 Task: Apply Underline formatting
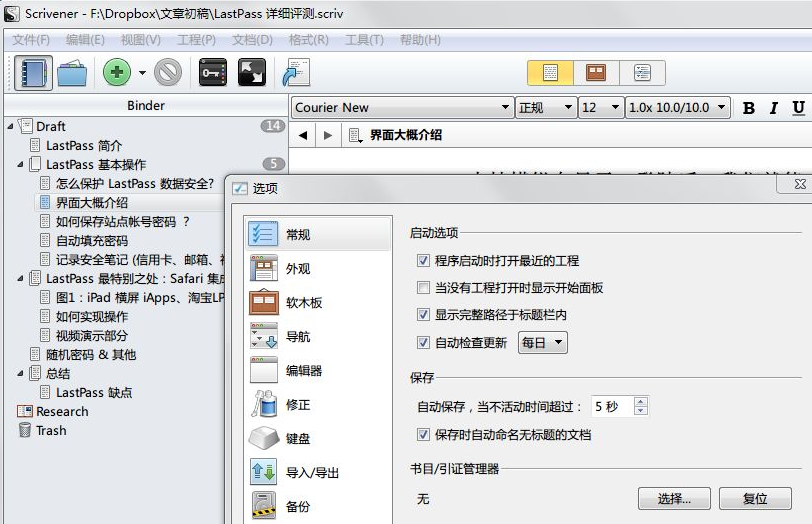pyautogui.click(x=798, y=108)
